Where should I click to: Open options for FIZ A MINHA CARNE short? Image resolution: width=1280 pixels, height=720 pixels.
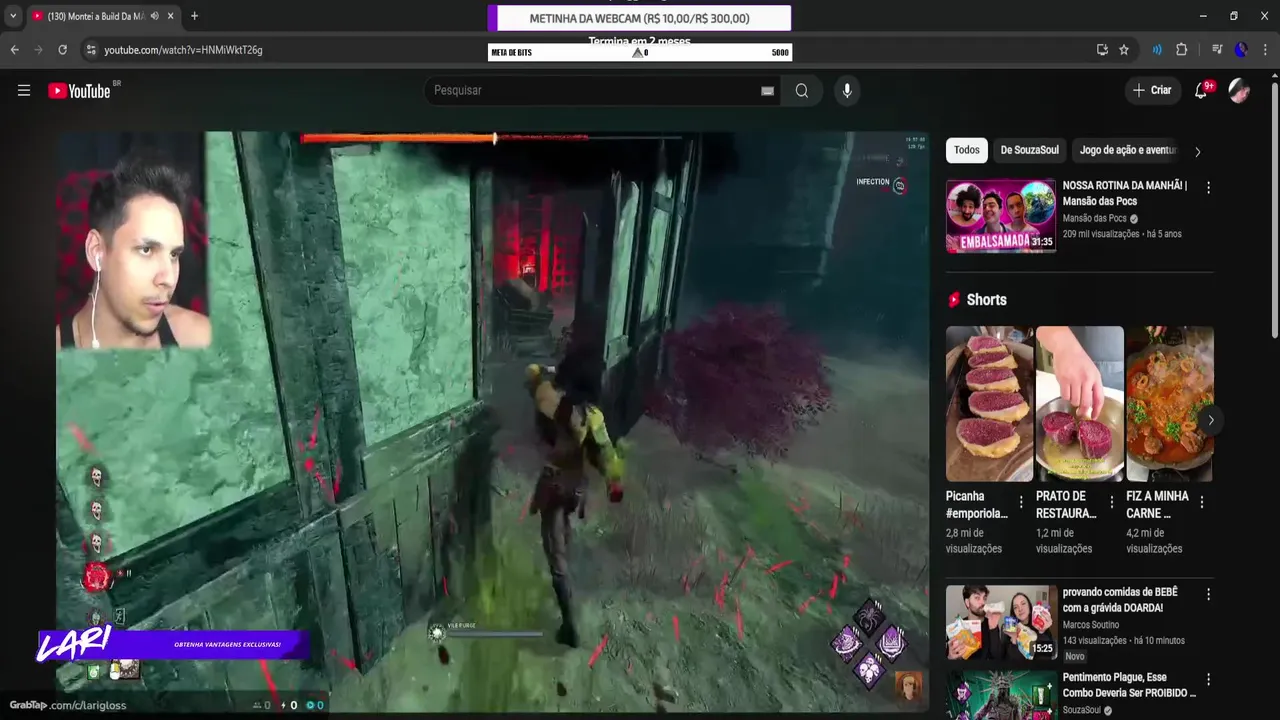1201,502
